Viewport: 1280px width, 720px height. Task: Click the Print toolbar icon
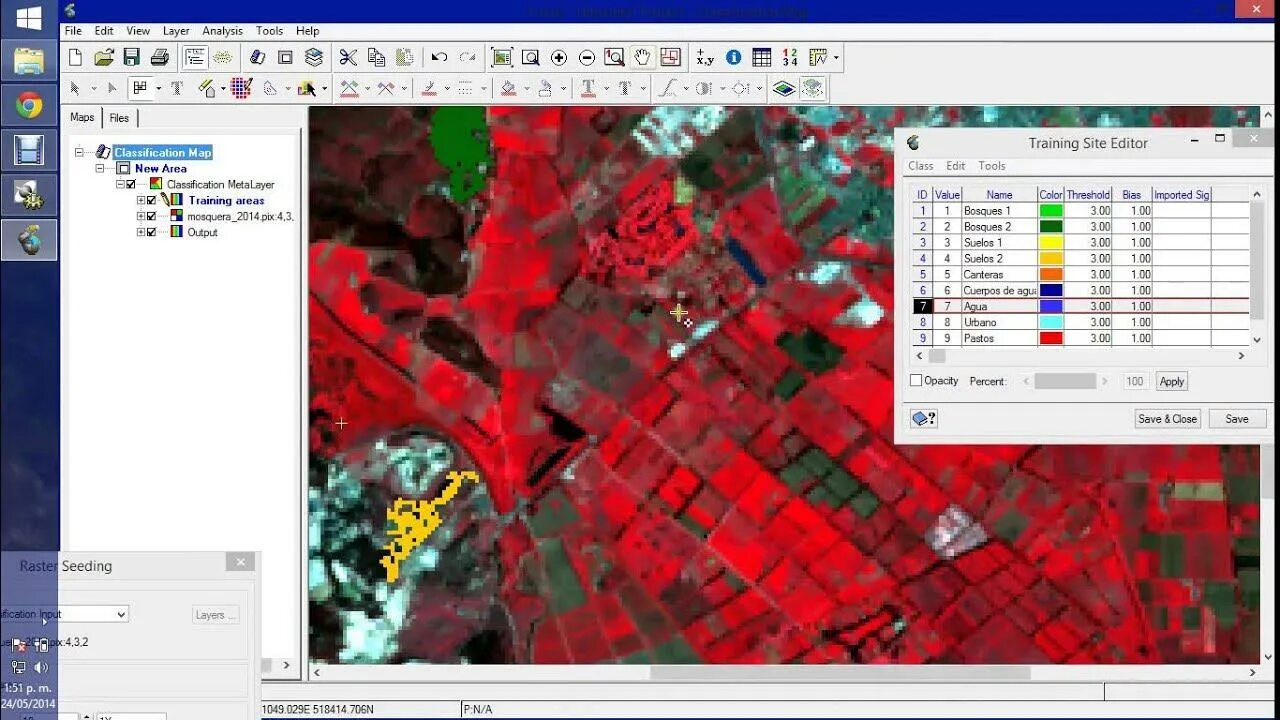159,58
